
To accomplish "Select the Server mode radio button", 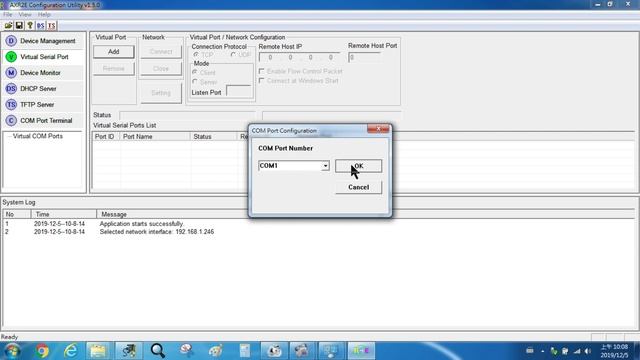I will click(195, 82).
